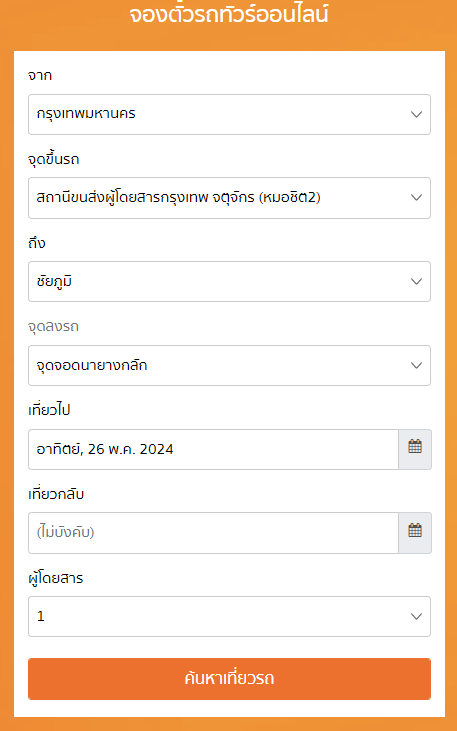Viewport: 457px width, 731px height.
Task: Click the เที่ยวไป date field showing 26 พ.ค. 2024
Action: point(213,449)
